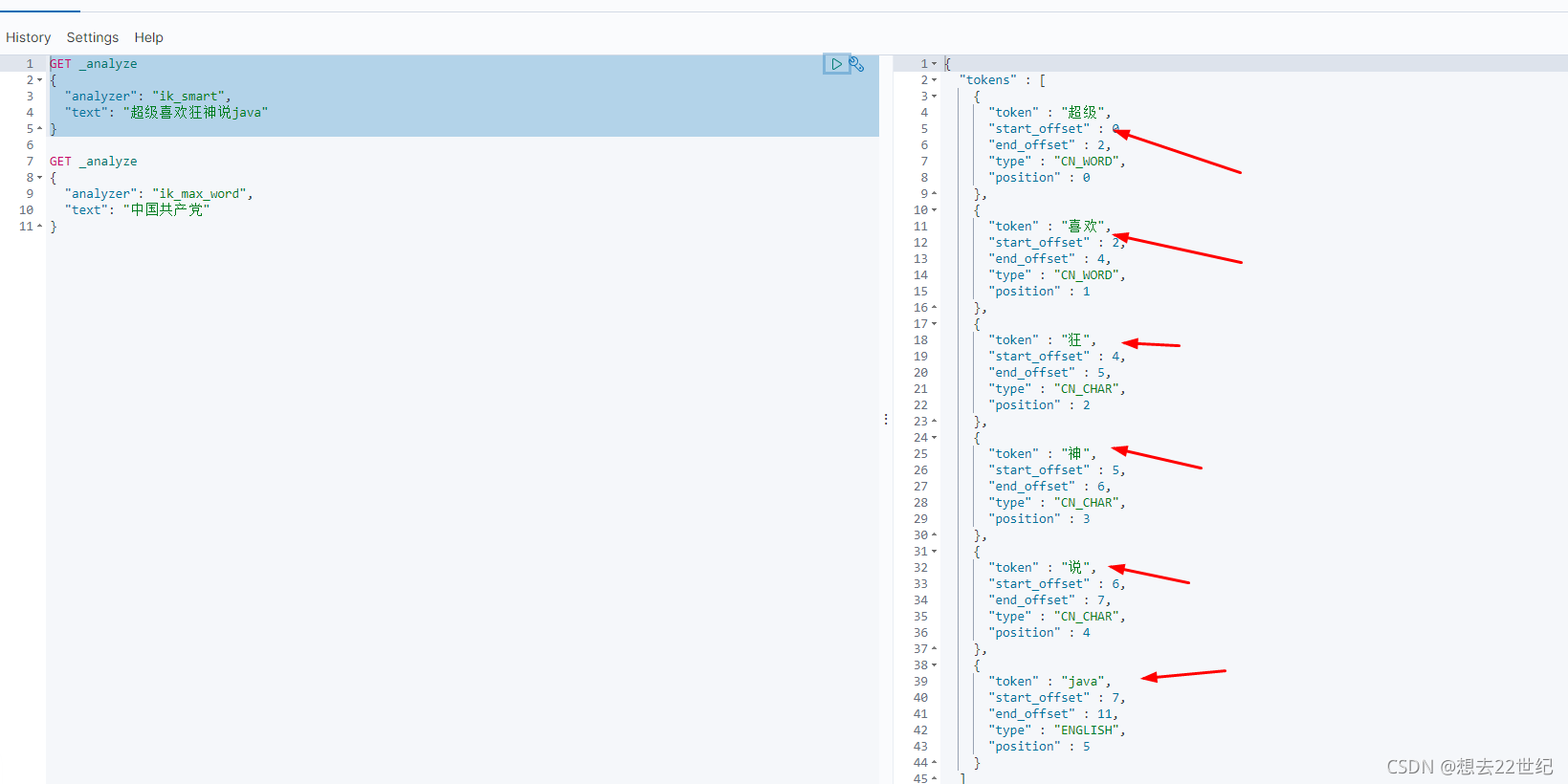Collapse token object fold at line 38
The height and width of the screenshot is (784, 1568).
click(x=935, y=665)
